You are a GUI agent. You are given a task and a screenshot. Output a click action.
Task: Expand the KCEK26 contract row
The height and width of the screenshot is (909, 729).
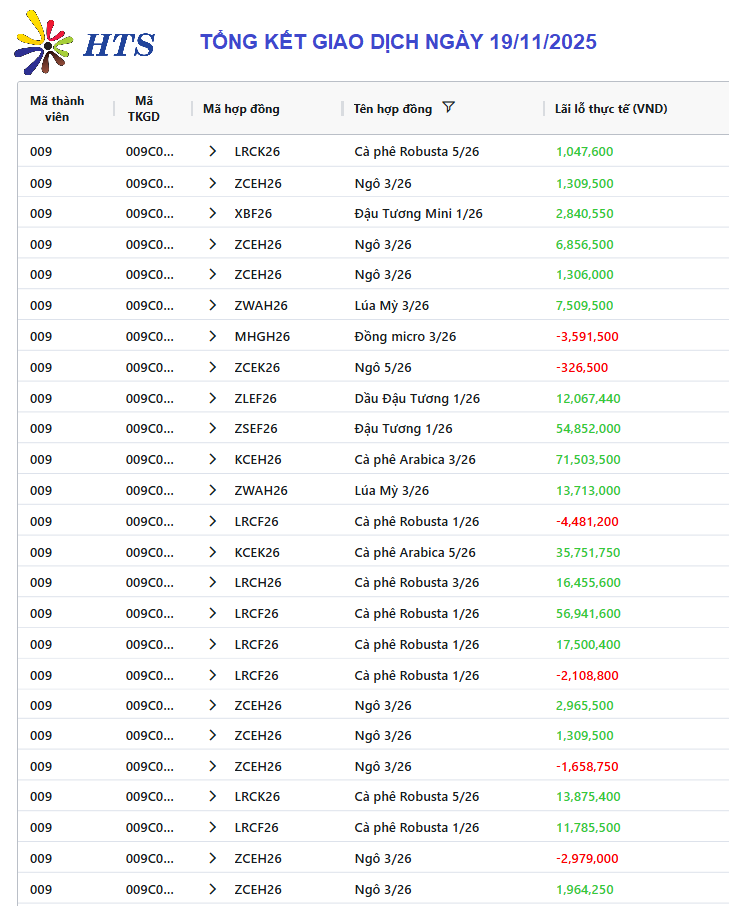click(212, 552)
